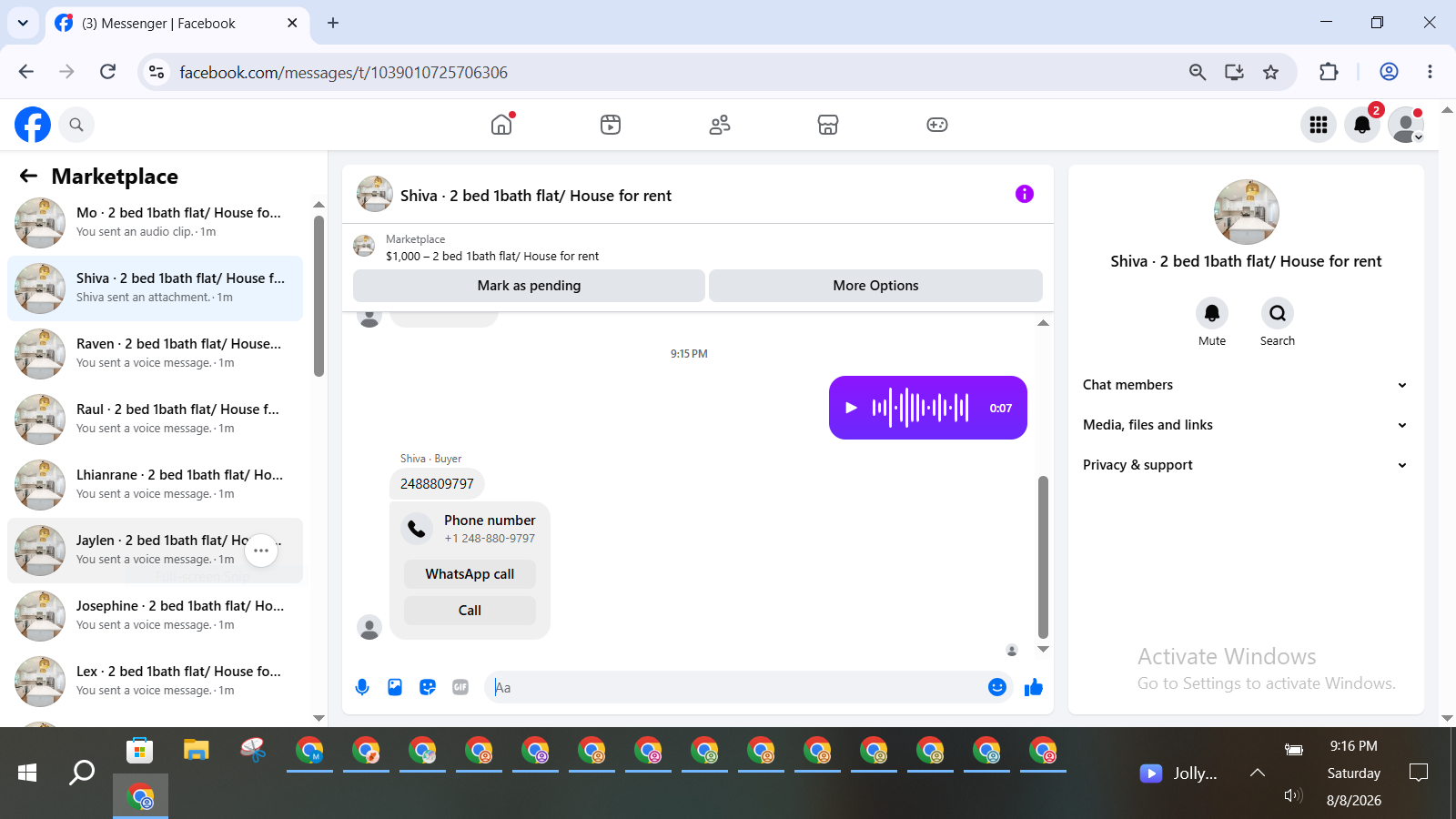The height and width of the screenshot is (819, 1456).
Task: Show hidden system tray icons
Action: pyautogui.click(x=1258, y=773)
